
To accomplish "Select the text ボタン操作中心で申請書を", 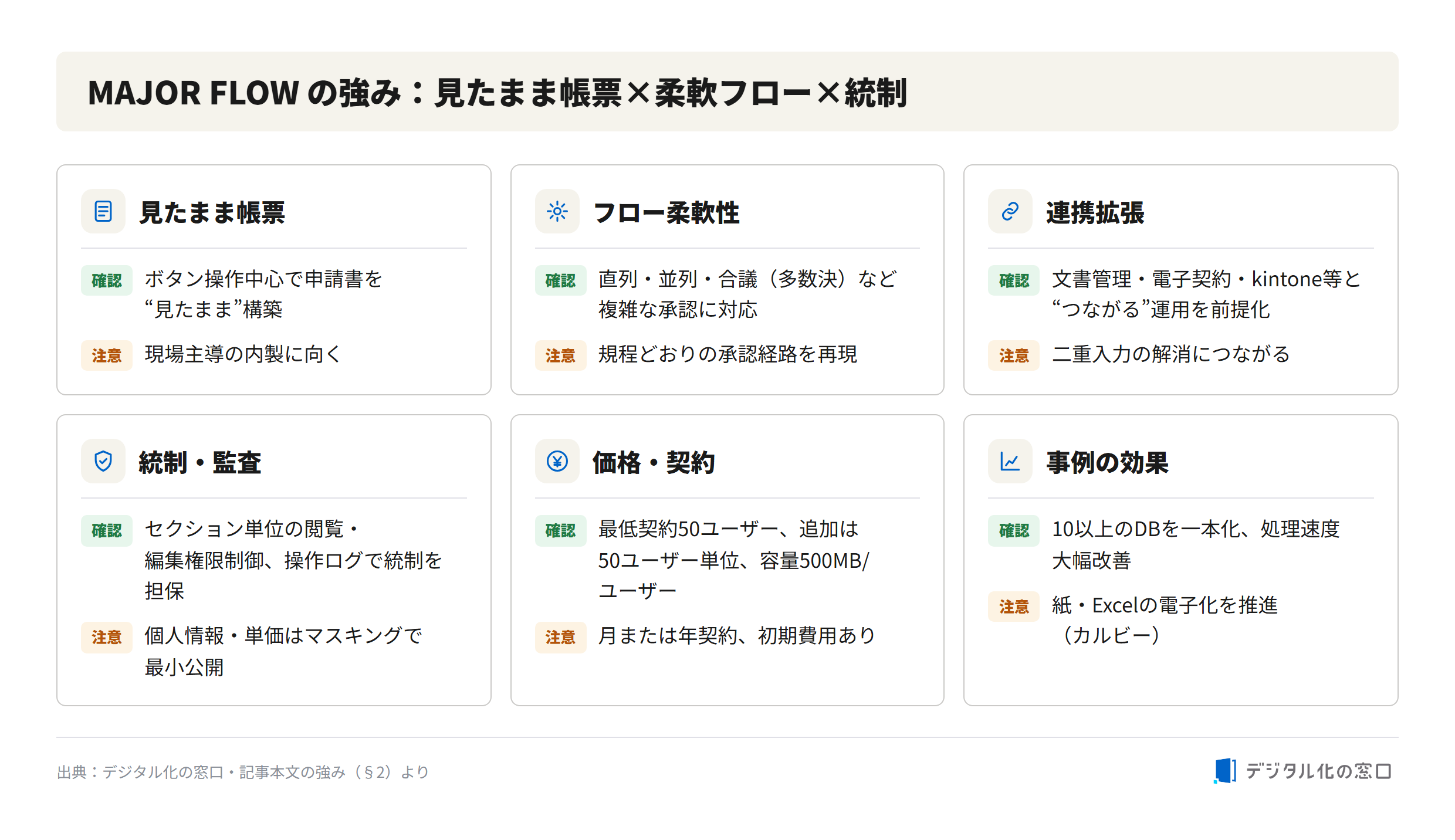I will coord(263,279).
